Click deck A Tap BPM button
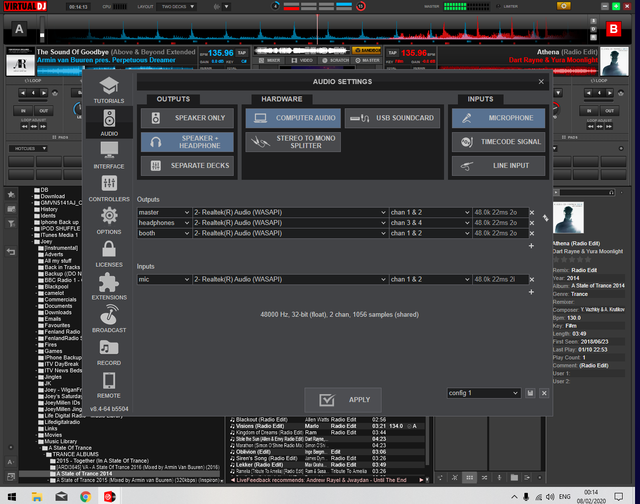This screenshot has height=504, width=640. tap(242, 53)
